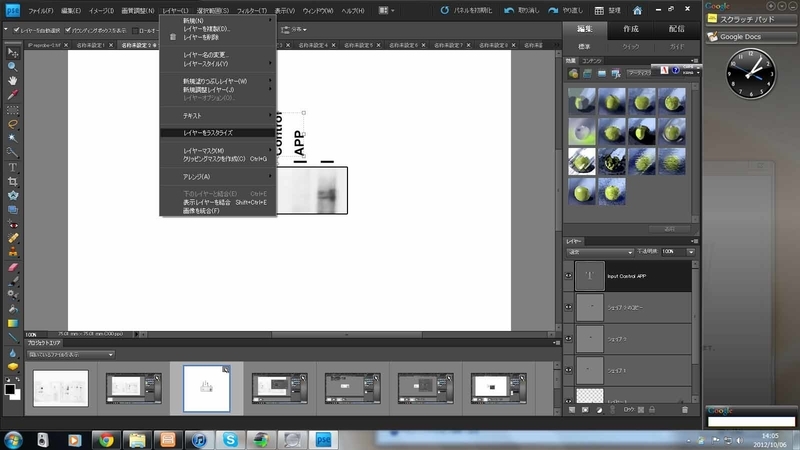Open the 'フィルター(T)' menu
This screenshot has width=800, height=450.
pyautogui.click(x=252, y=11)
